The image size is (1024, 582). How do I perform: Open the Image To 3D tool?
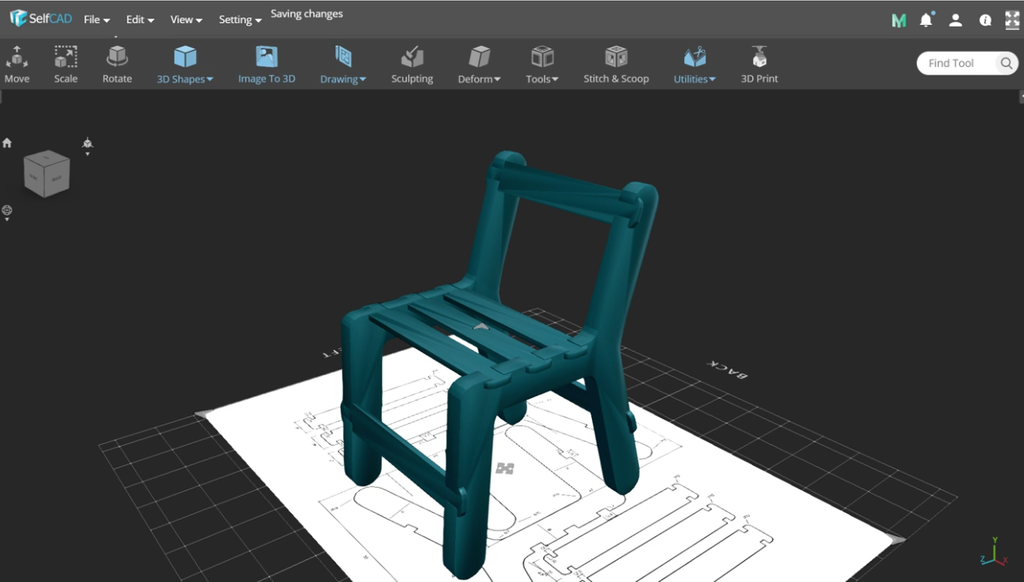[266, 62]
